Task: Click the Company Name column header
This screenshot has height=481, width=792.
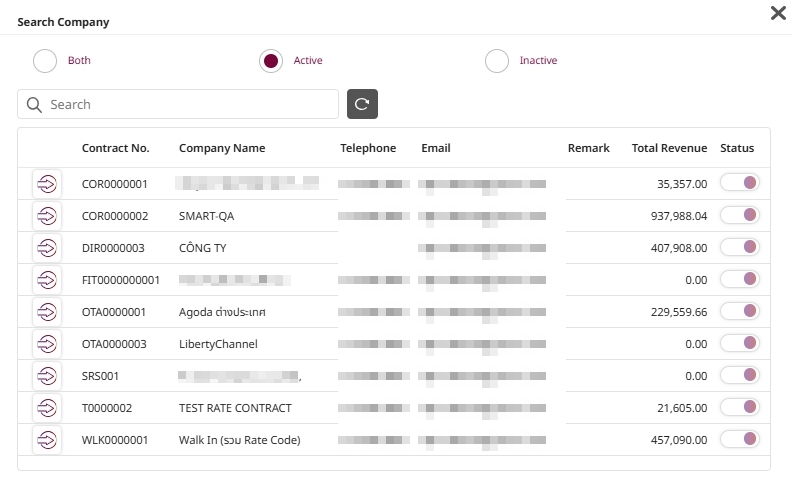Action: 222,148
